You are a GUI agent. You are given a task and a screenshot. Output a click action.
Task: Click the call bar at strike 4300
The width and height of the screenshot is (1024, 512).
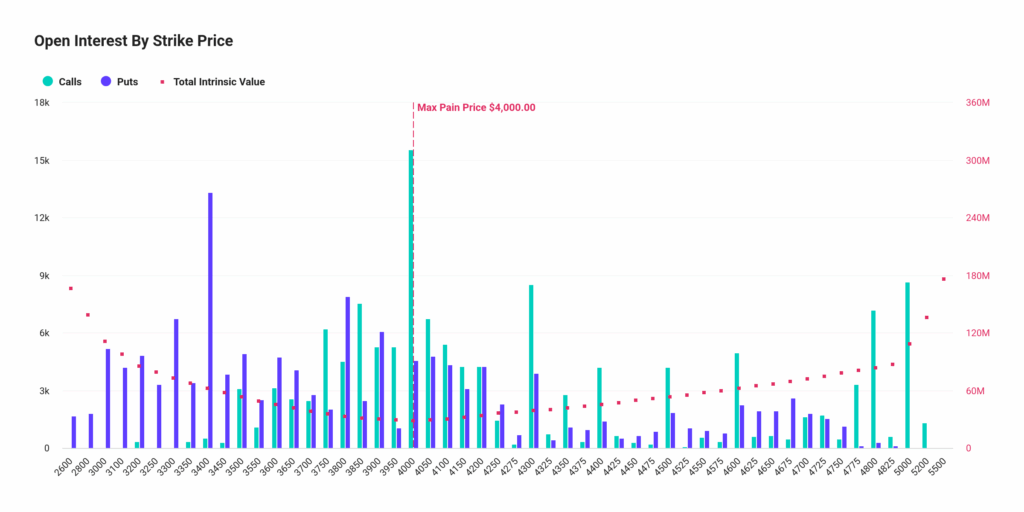(x=531, y=367)
